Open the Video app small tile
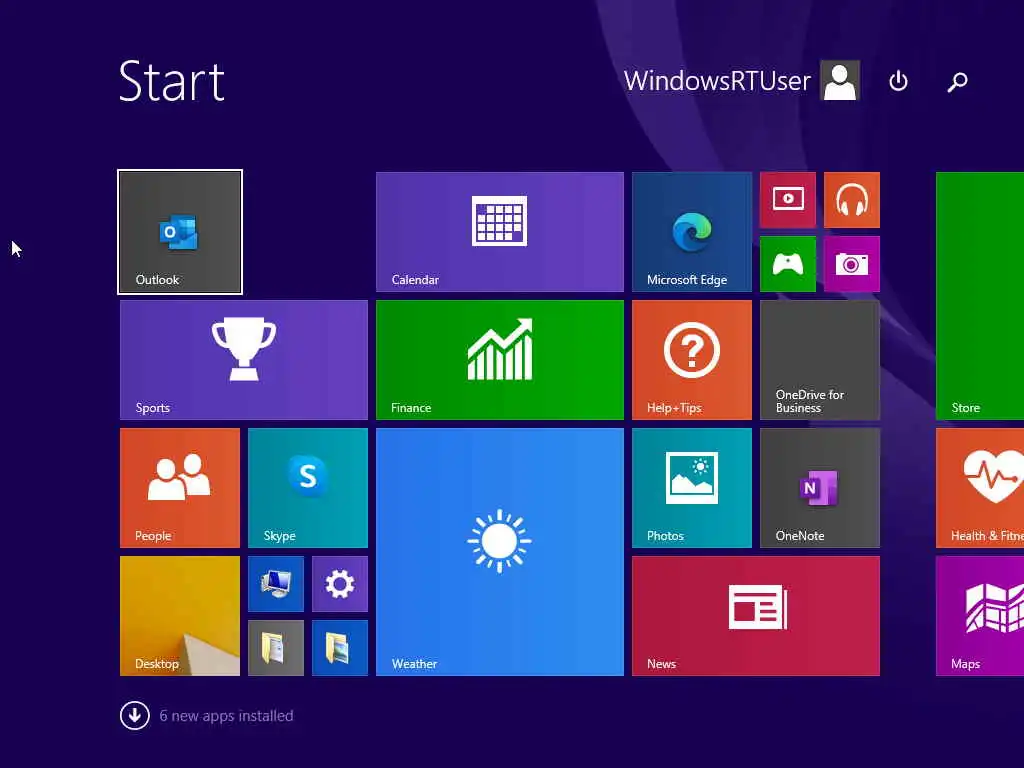Image resolution: width=1024 pixels, height=768 pixels. [x=788, y=200]
